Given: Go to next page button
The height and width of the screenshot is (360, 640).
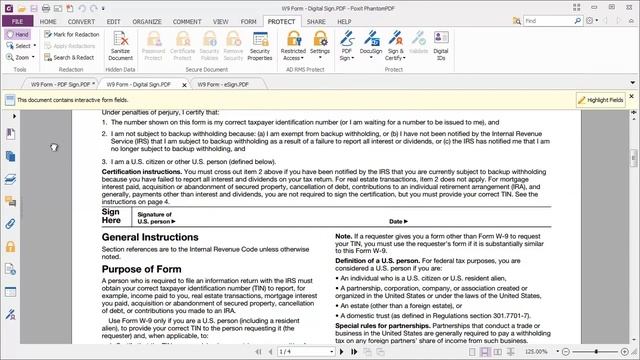Looking at the screenshot, I should point(342,351).
